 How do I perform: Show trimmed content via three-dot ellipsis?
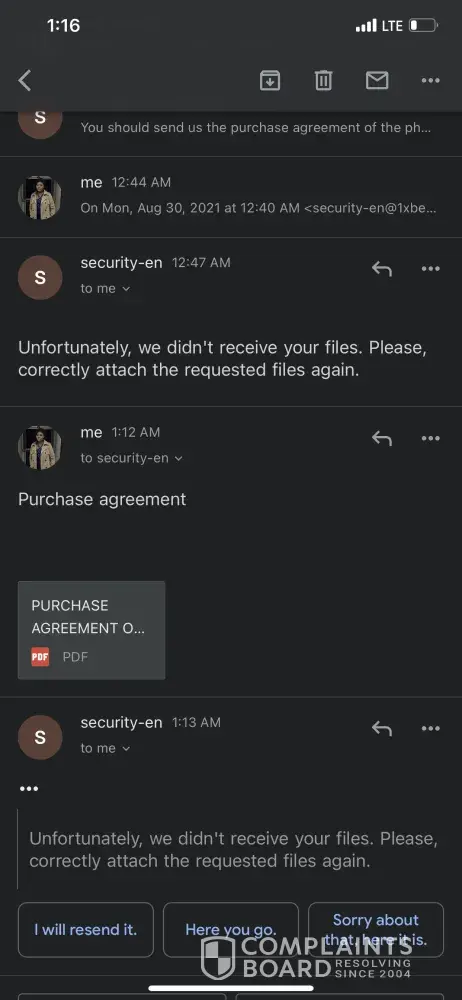[29, 789]
